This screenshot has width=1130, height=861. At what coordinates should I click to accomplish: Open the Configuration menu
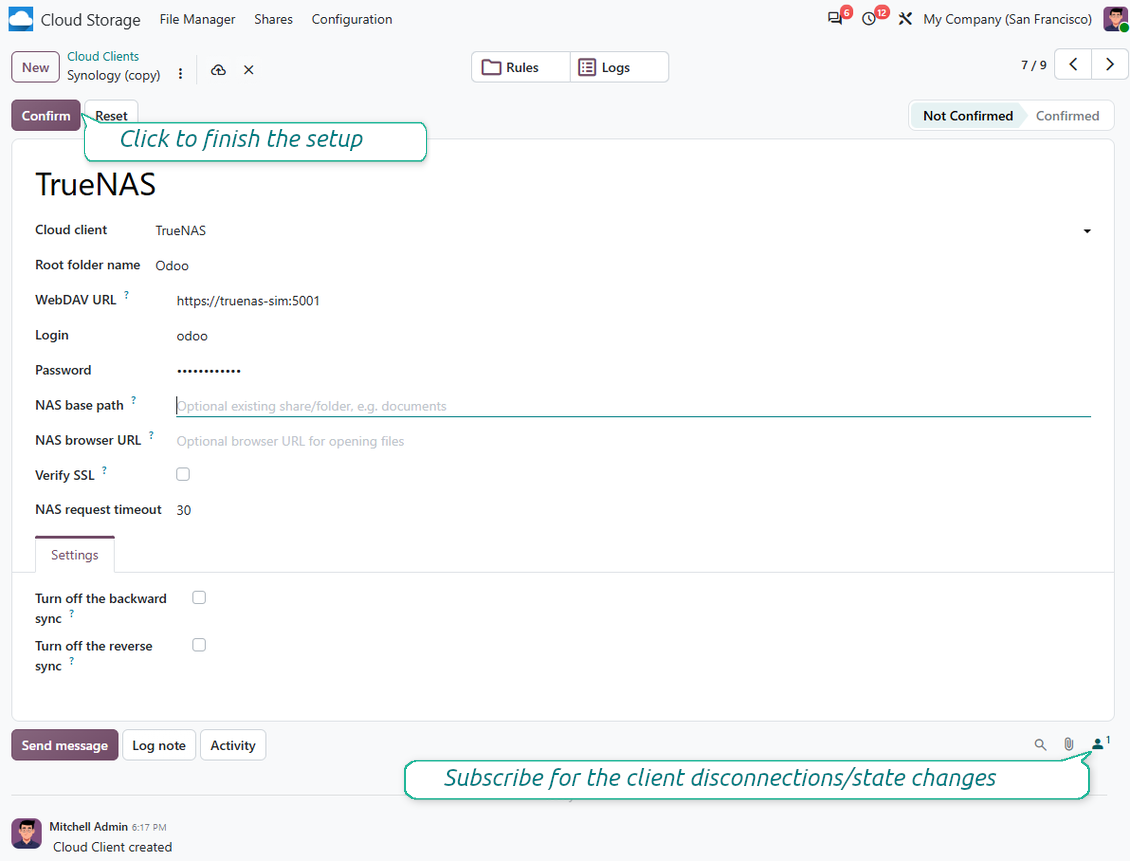tap(352, 19)
